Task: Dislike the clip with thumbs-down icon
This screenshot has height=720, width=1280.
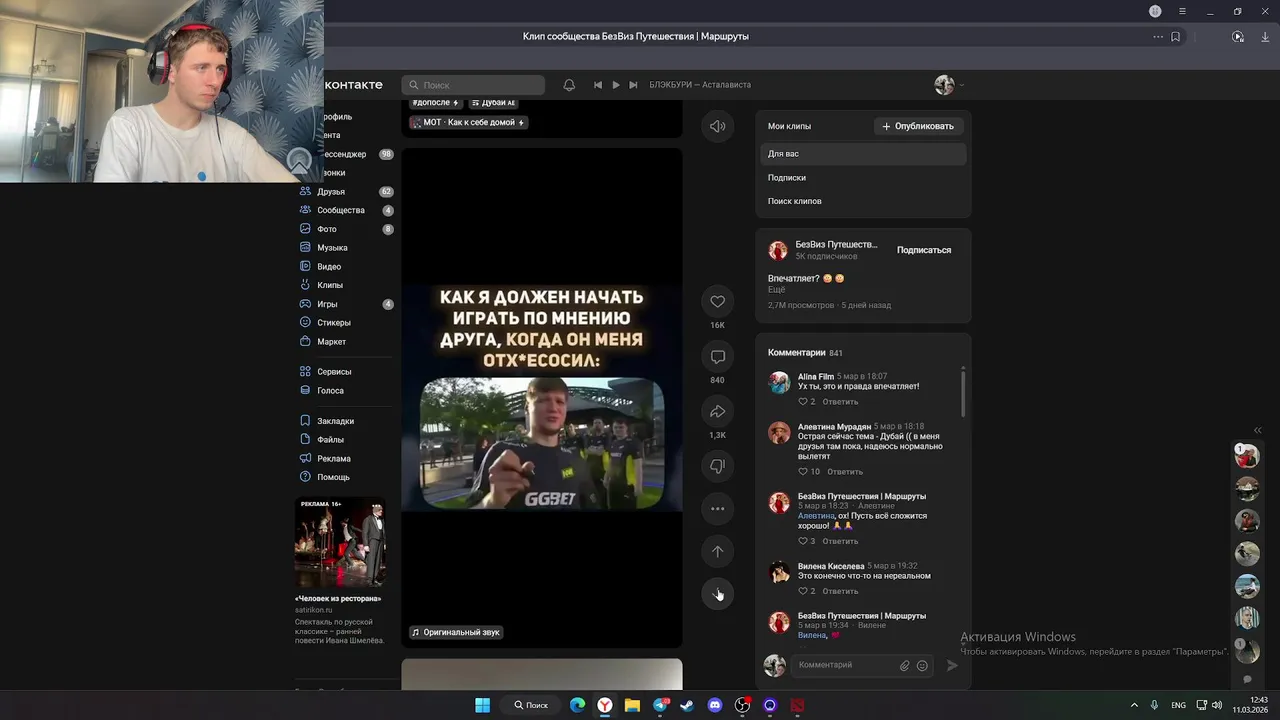Action: pos(717,466)
